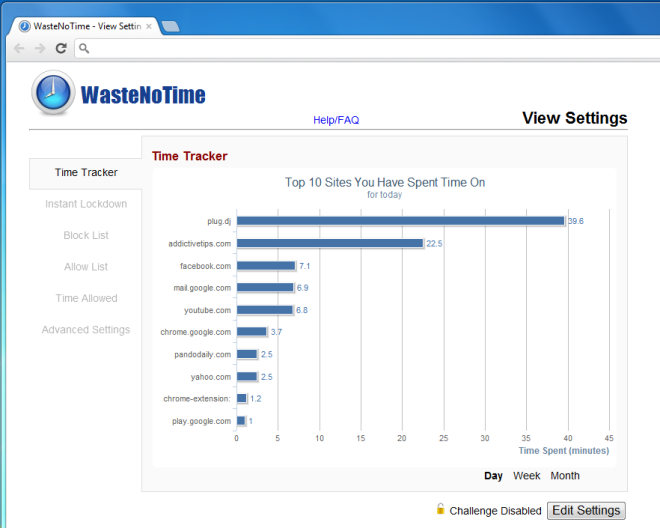Click the 22.5 value label

(x=434, y=243)
